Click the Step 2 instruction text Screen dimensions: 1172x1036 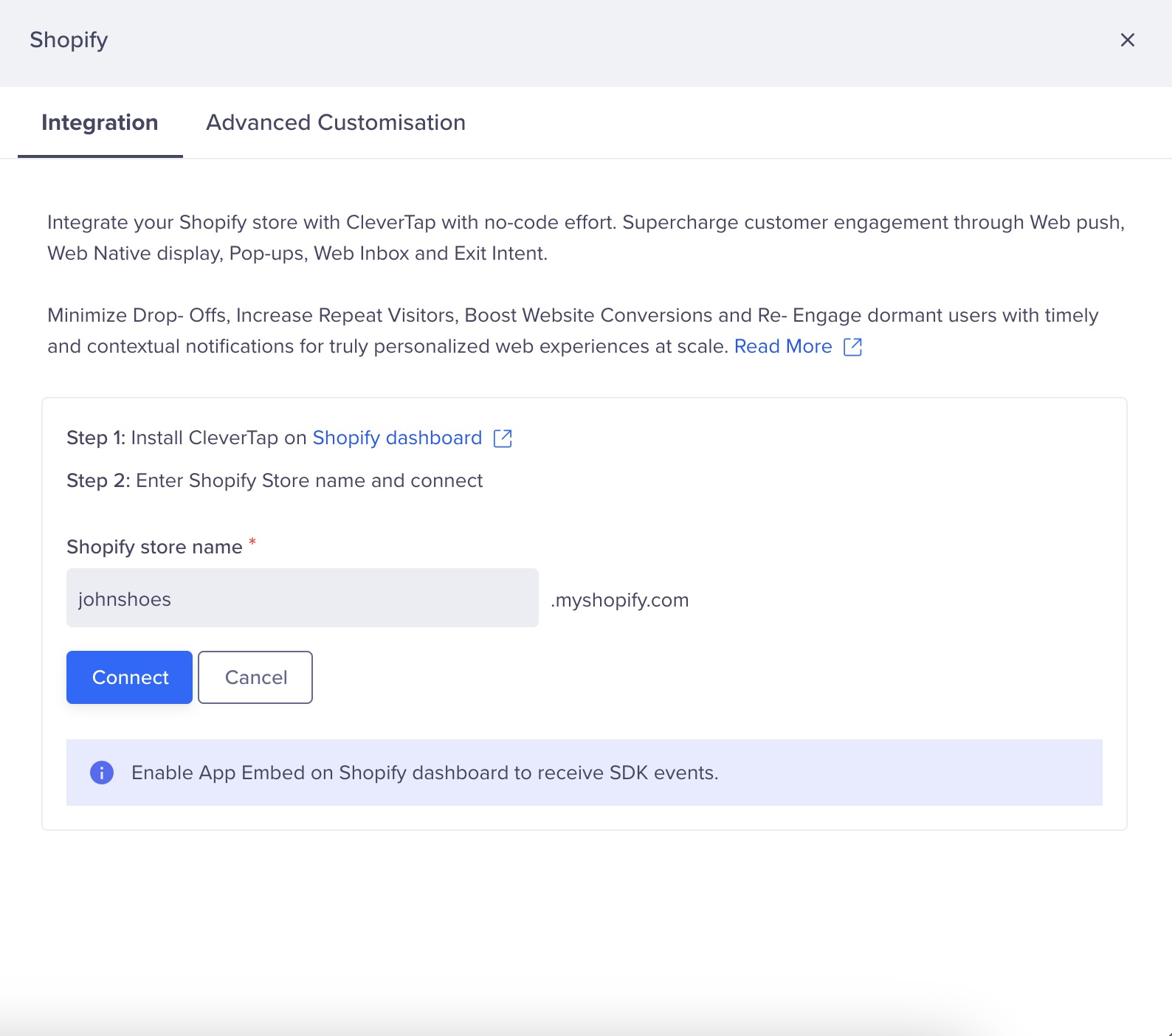pyautogui.click(x=275, y=480)
